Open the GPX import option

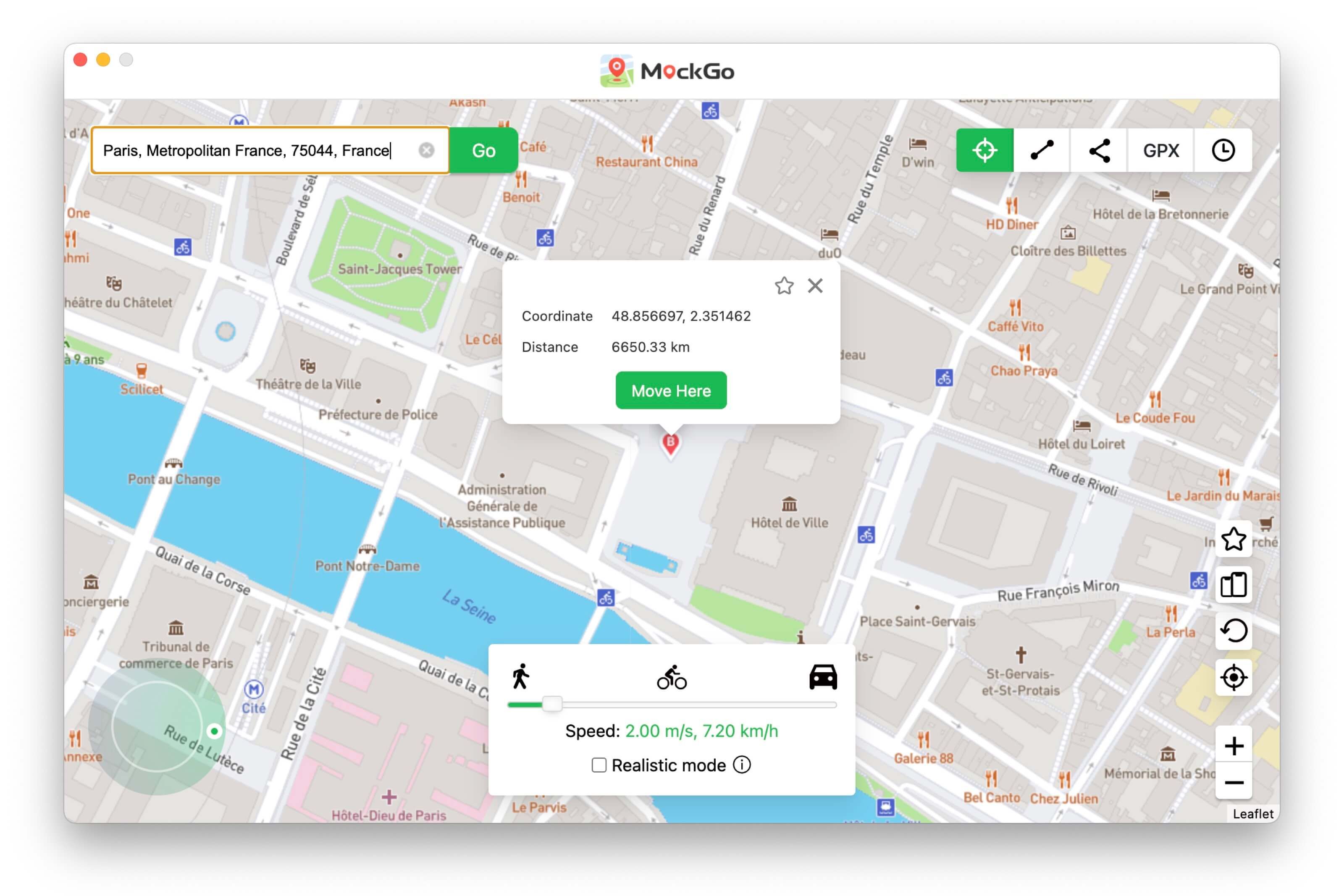tap(1160, 150)
